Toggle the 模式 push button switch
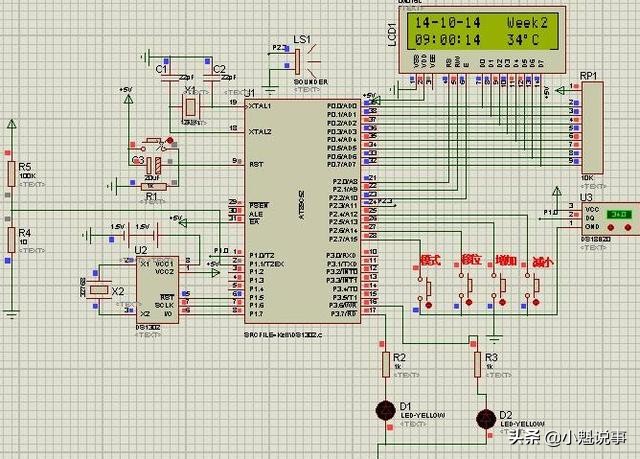The width and height of the screenshot is (640, 459). [x=425, y=289]
